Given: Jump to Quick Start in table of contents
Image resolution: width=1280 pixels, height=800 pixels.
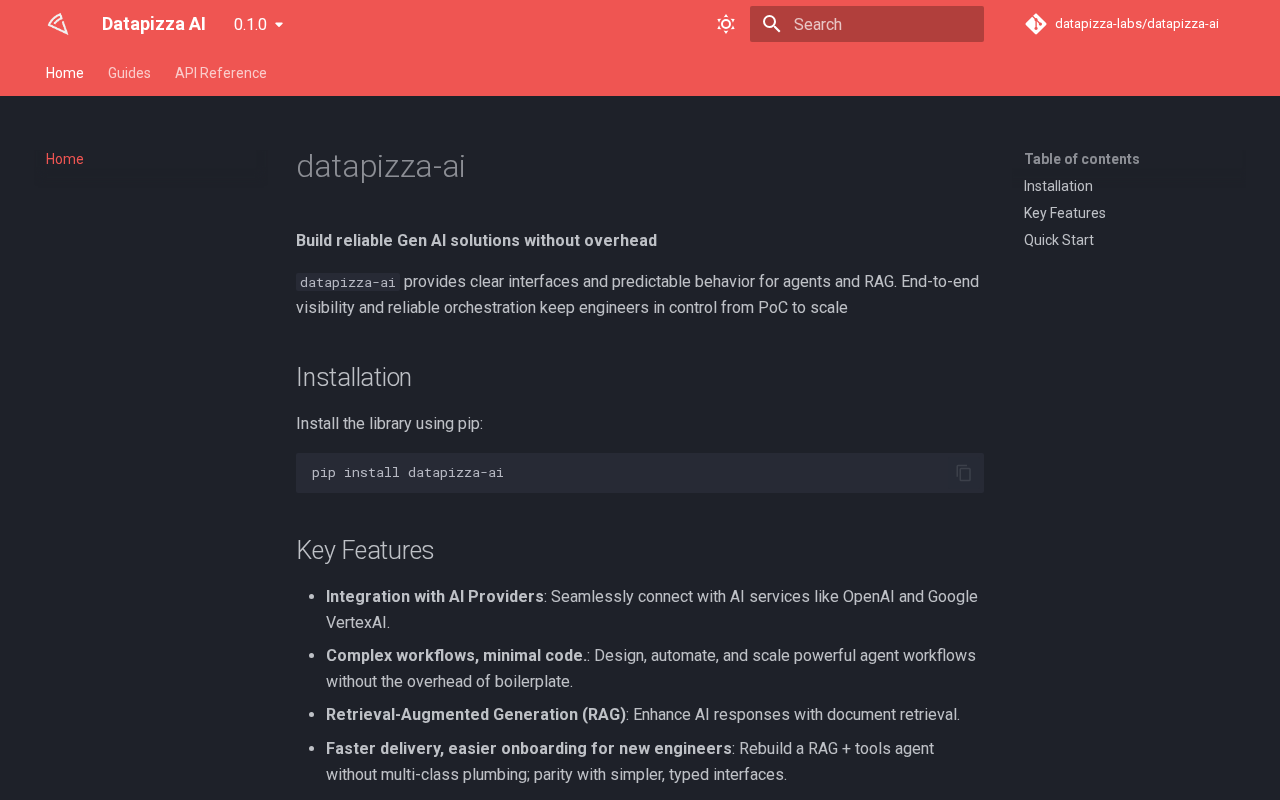Looking at the screenshot, I should (x=1059, y=240).
